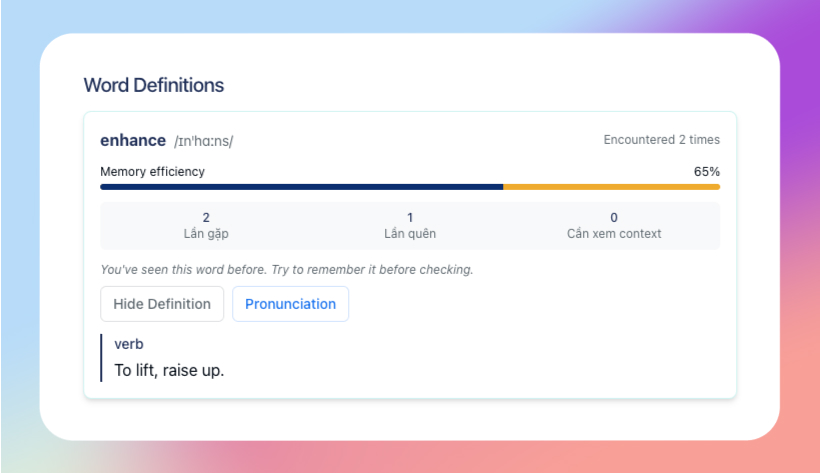820x473 pixels.
Task: Select the "Lần gặp" stat label
Action: click(x=205, y=234)
